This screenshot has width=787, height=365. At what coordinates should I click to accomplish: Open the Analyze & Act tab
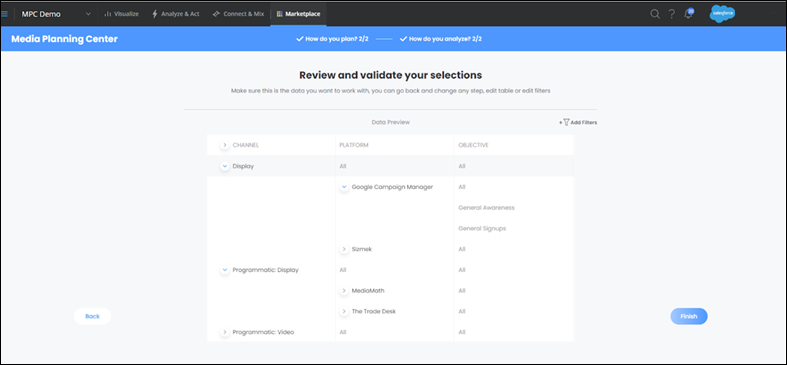coord(176,14)
